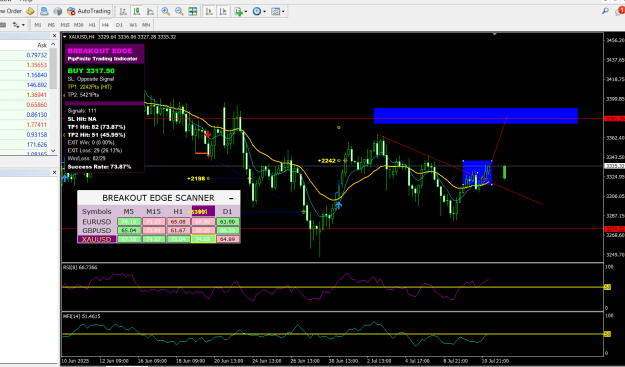625x367 pixels.
Task: Switch chart to bar chart style
Action: [123, 12]
